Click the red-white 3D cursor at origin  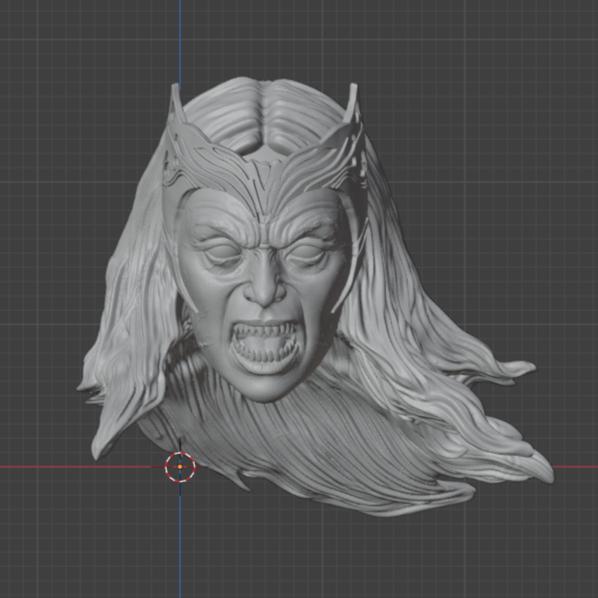point(180,467)
